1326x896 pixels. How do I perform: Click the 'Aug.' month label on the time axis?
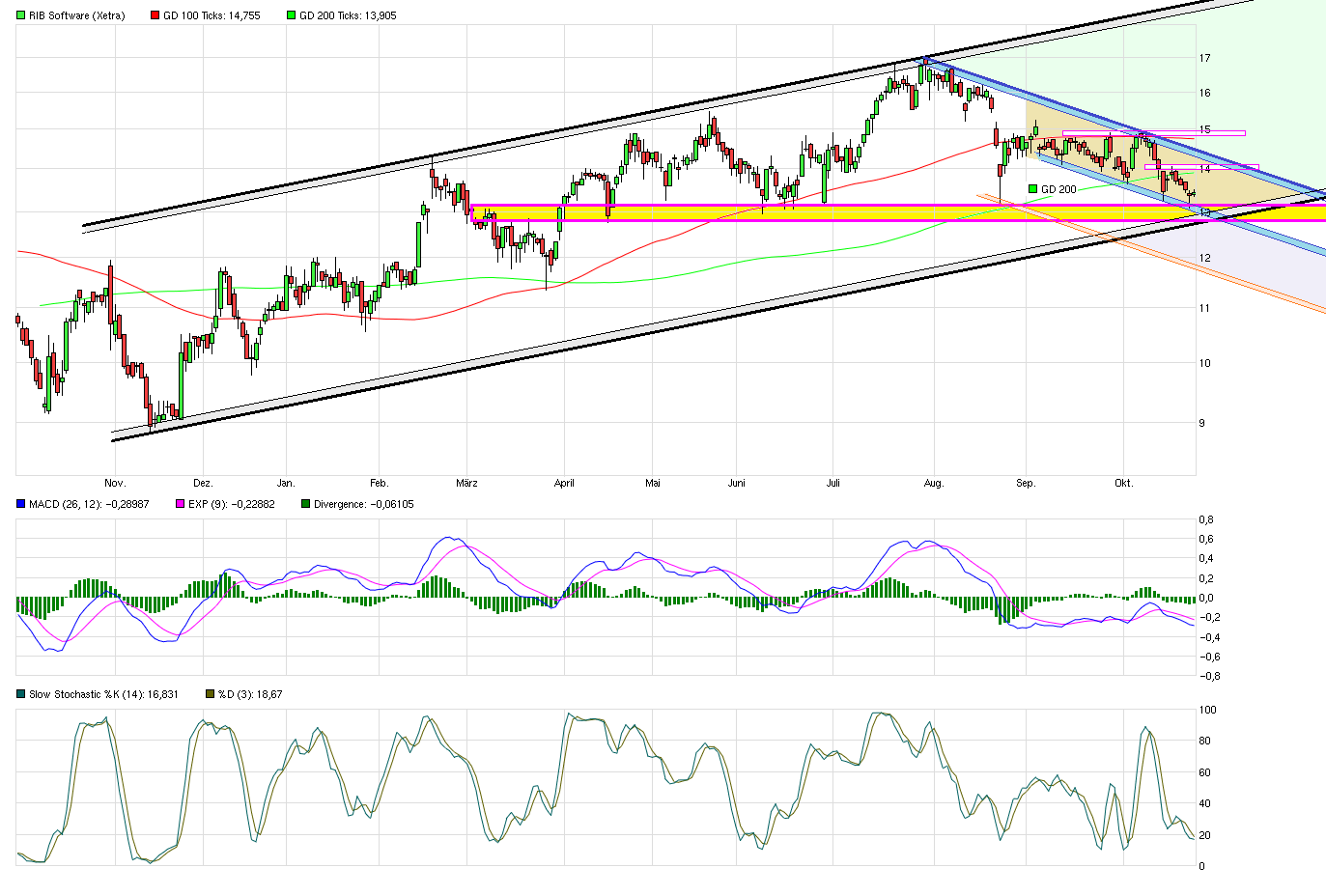click(x=934, y=483)
